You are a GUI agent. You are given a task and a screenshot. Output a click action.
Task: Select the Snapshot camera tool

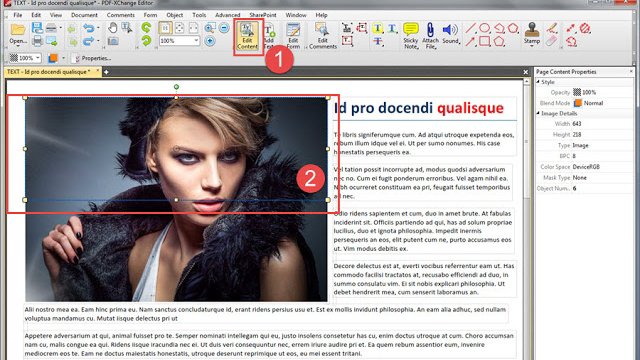pos(113,41)
